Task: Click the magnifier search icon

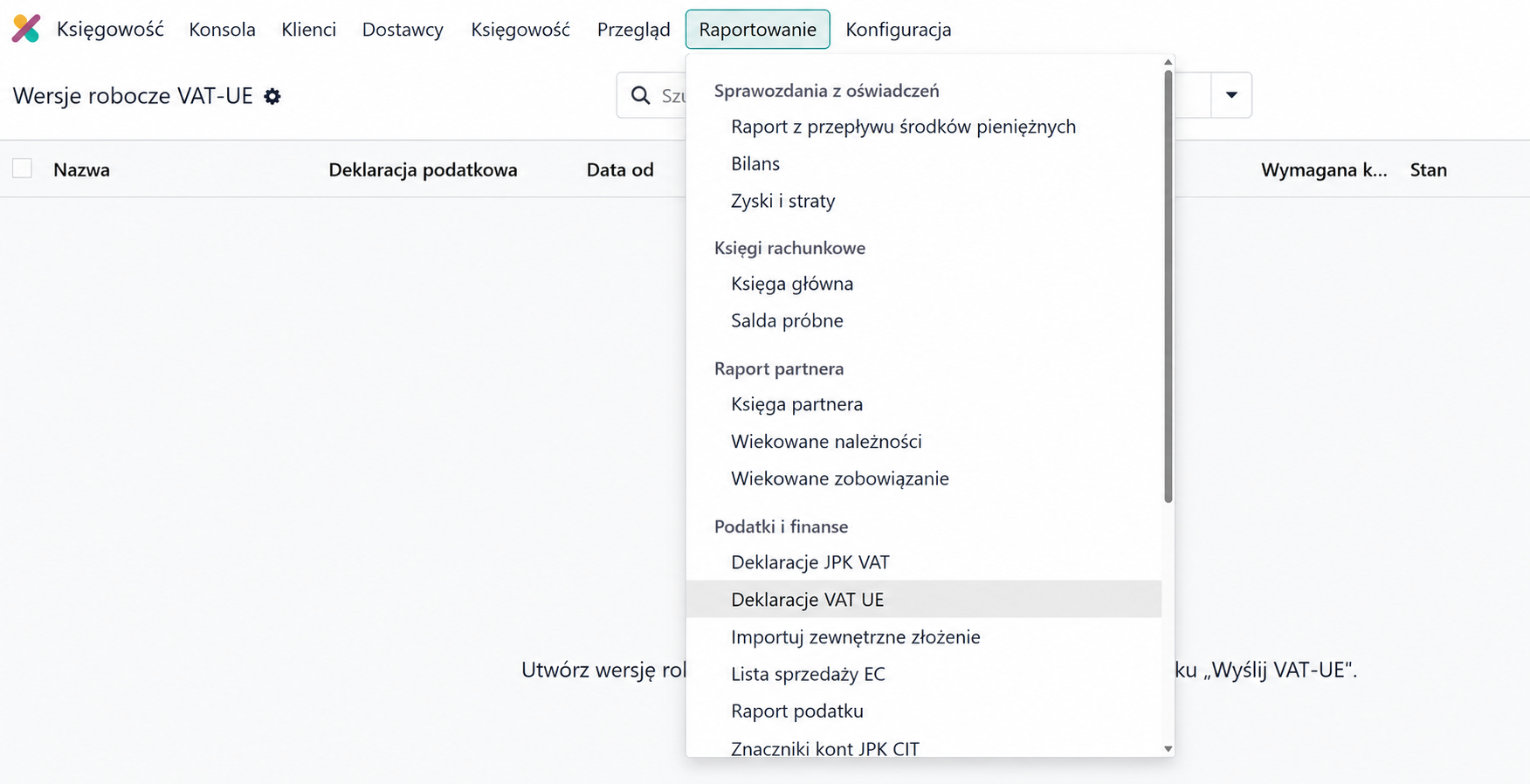Action: [x=641, y=95]
